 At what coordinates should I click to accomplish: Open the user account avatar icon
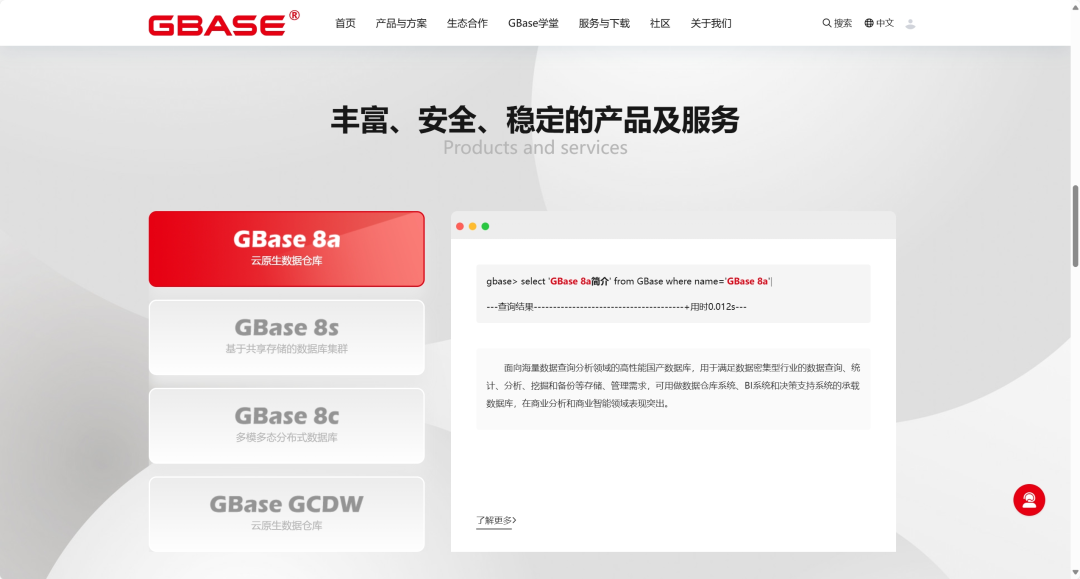tap(910, 24)
